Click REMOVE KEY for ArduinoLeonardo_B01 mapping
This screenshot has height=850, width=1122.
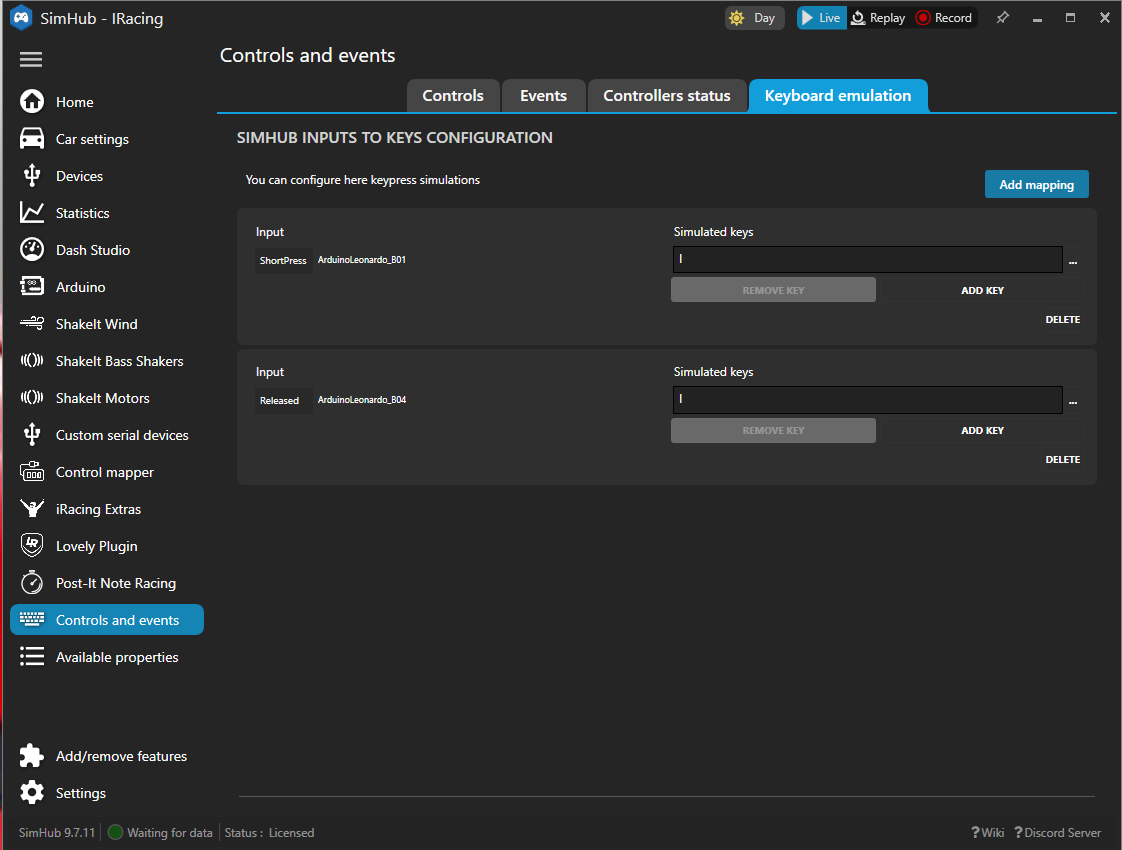(x=773, y=290)
